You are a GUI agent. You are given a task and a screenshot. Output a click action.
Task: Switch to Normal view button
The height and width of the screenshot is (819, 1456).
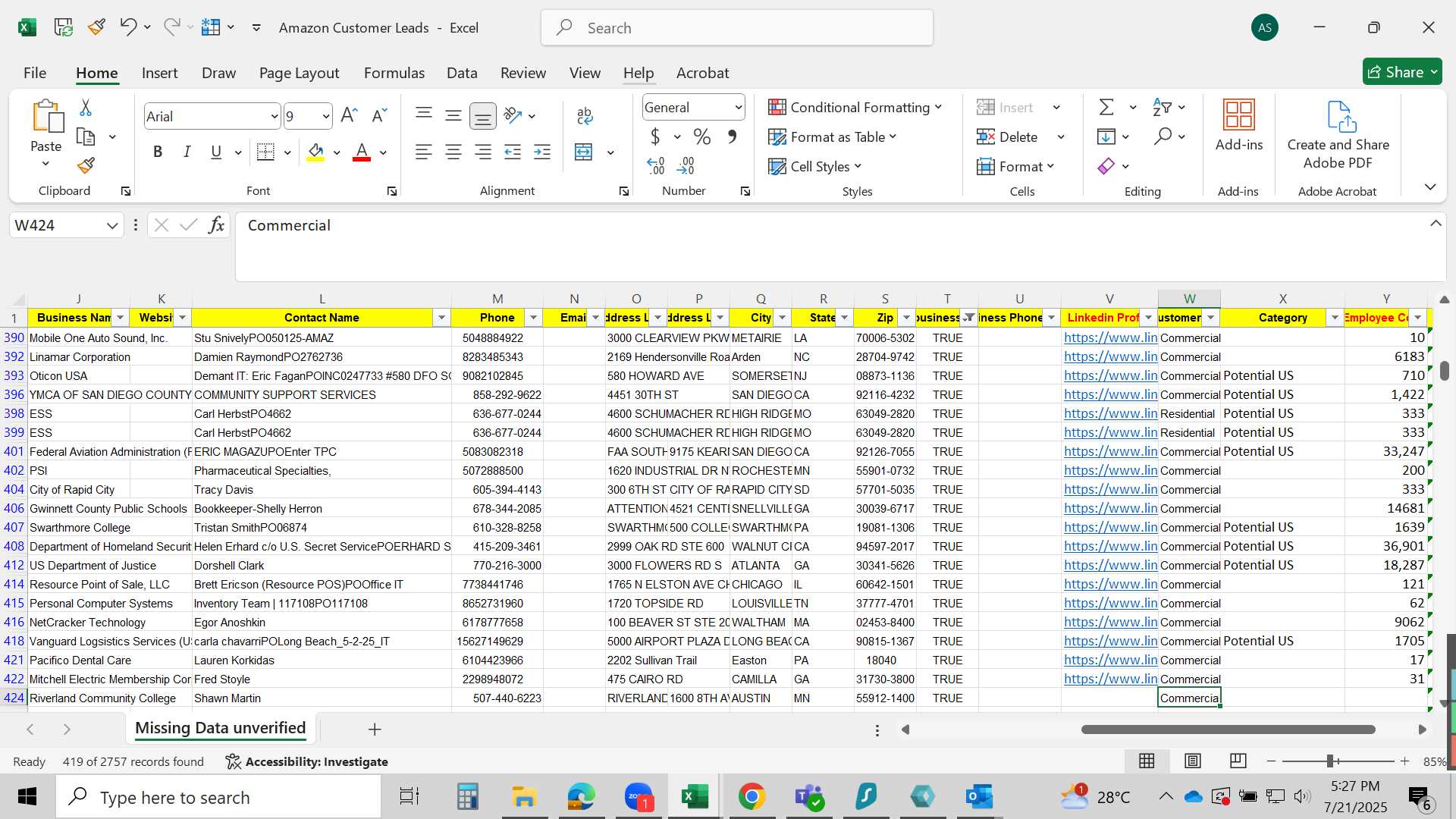pyautogui.click(x=1147, y=761)
